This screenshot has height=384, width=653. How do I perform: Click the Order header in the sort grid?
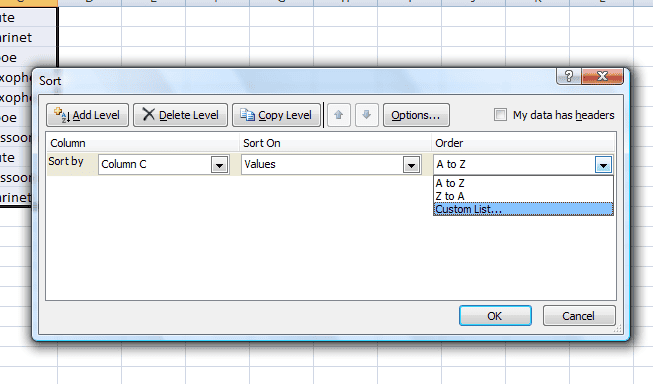tap(523, 143)
